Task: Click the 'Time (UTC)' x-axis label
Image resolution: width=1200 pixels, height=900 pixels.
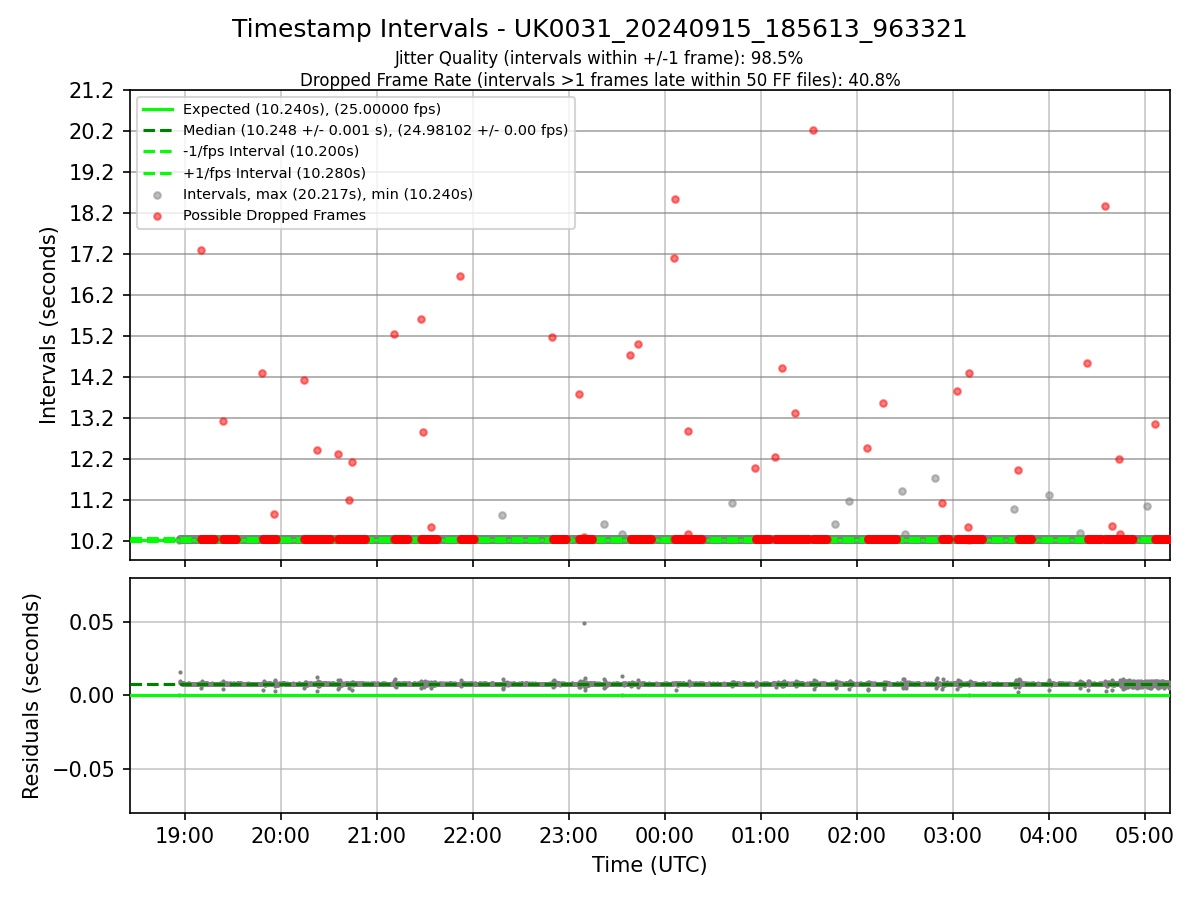Action: pos(649,865)
